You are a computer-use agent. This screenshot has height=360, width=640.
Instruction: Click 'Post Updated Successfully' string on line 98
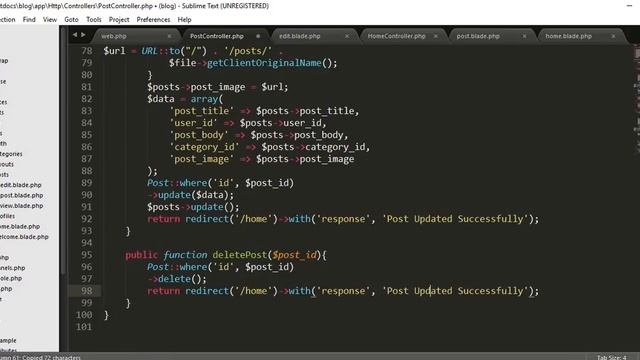(x=455, y=291)
